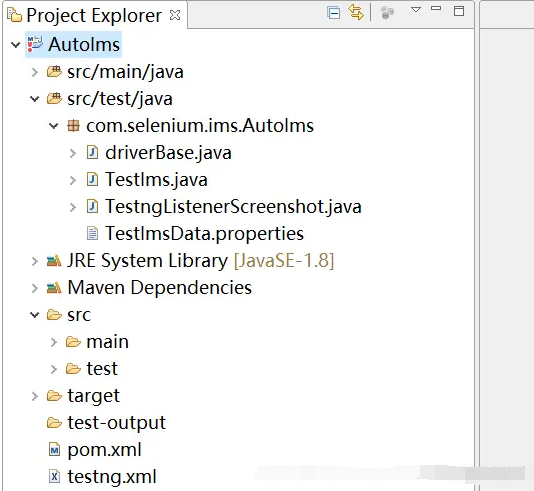The image size is (534, 491).
Task: Click the JRE System Library icon
Action: point(54,260)
